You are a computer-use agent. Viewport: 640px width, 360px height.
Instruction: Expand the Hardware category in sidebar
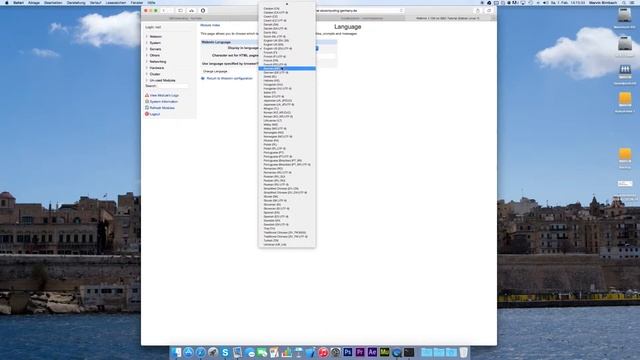pyautogui.click(x=157, y=68)
